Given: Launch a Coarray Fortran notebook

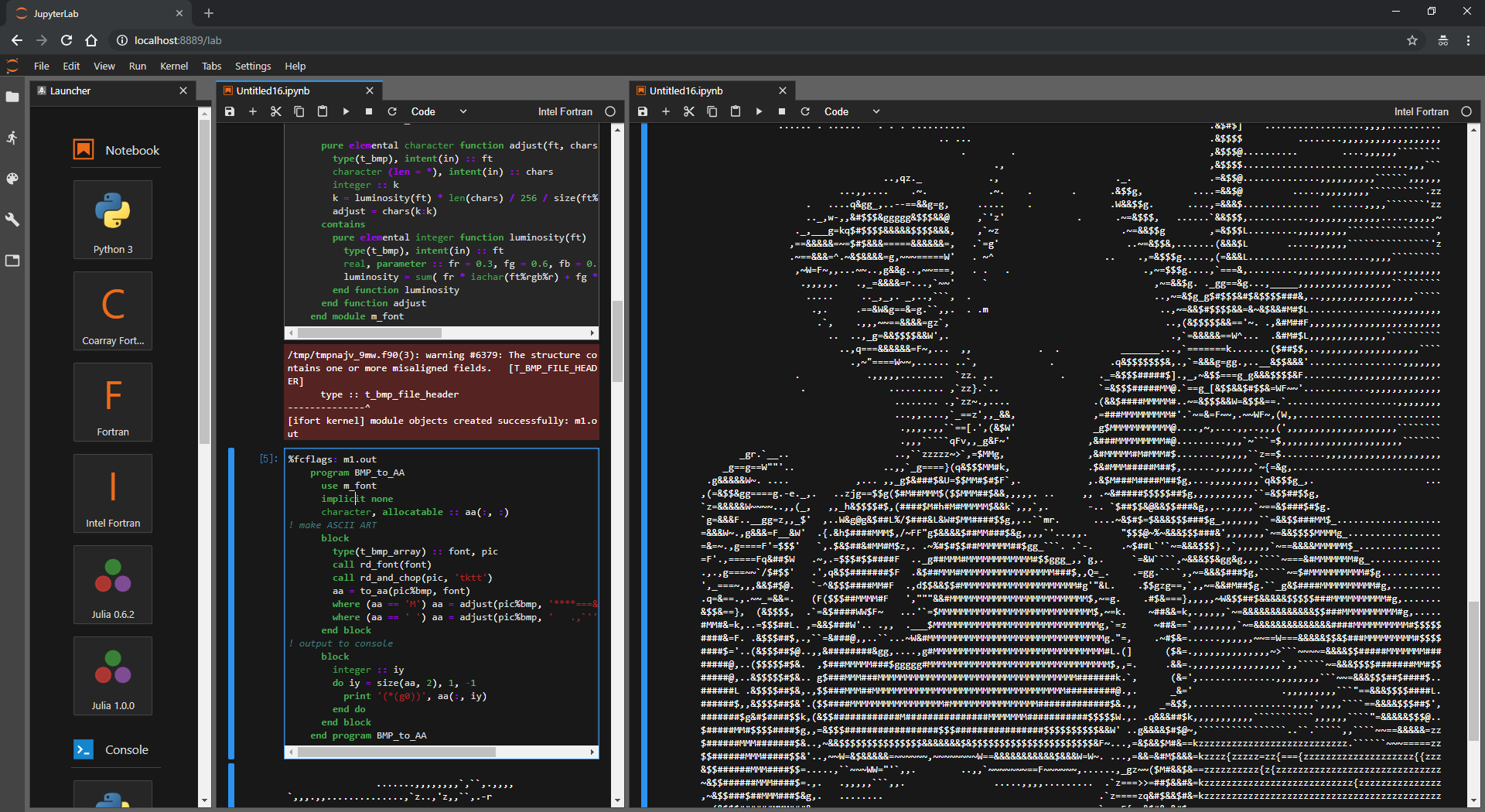Looking at the screenshot, I should point(113,311).
